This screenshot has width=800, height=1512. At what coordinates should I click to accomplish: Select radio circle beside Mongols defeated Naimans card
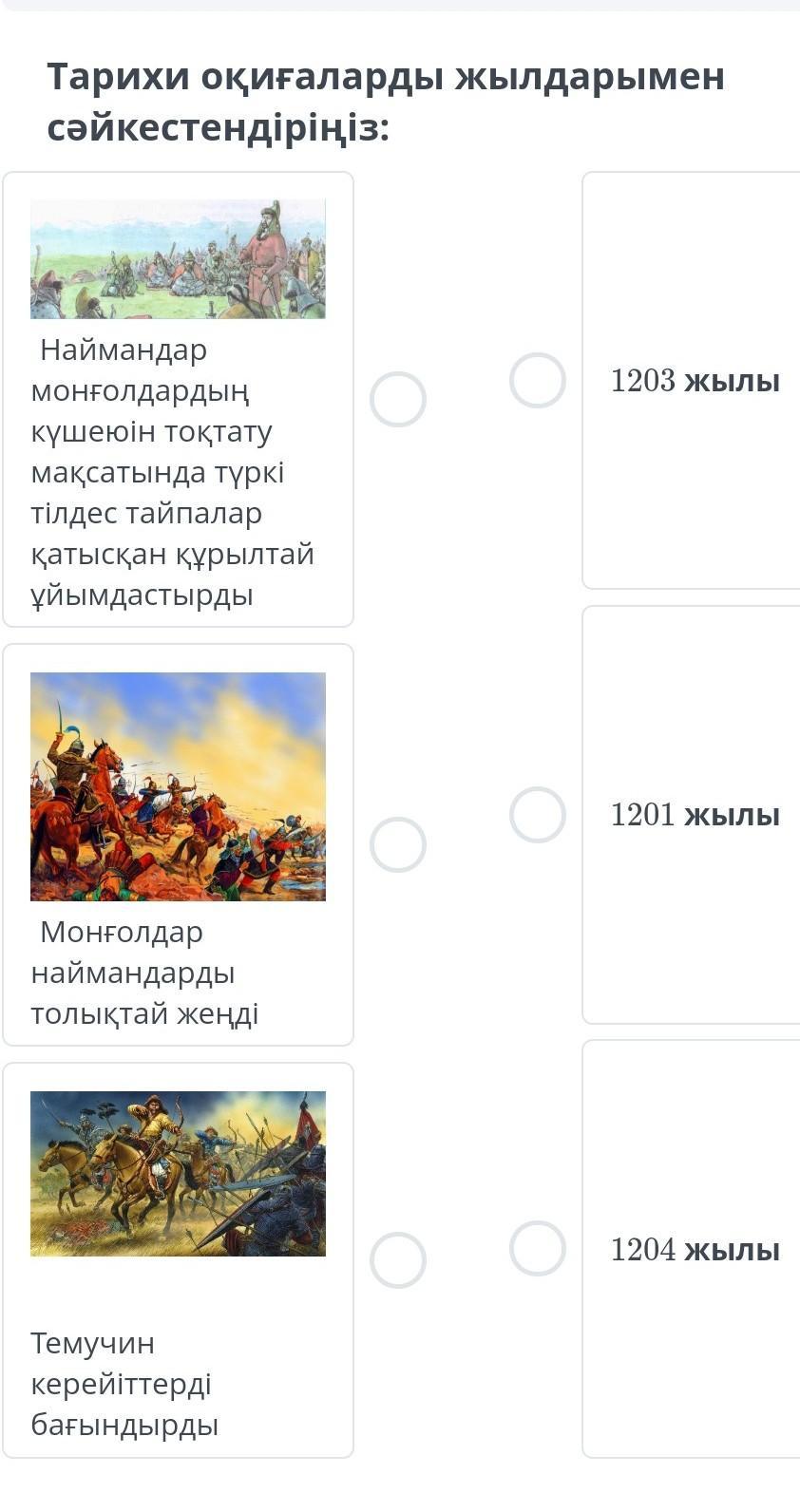pos(398,844)
